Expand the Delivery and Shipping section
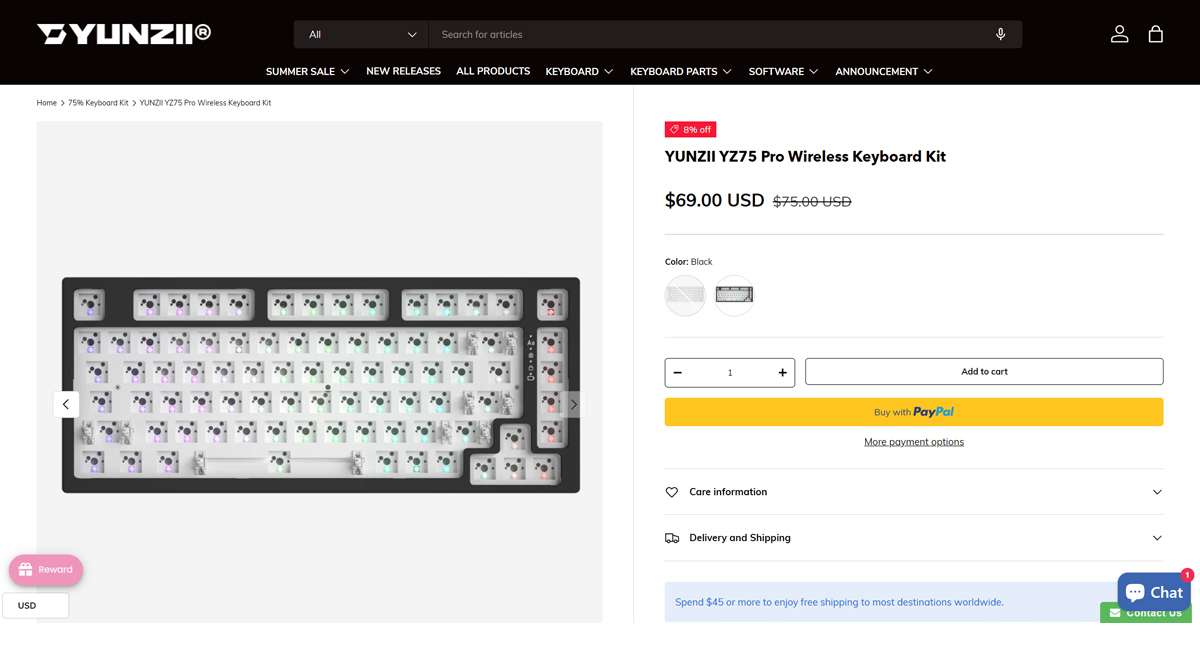1200x650 pixels. pos(914,538)
